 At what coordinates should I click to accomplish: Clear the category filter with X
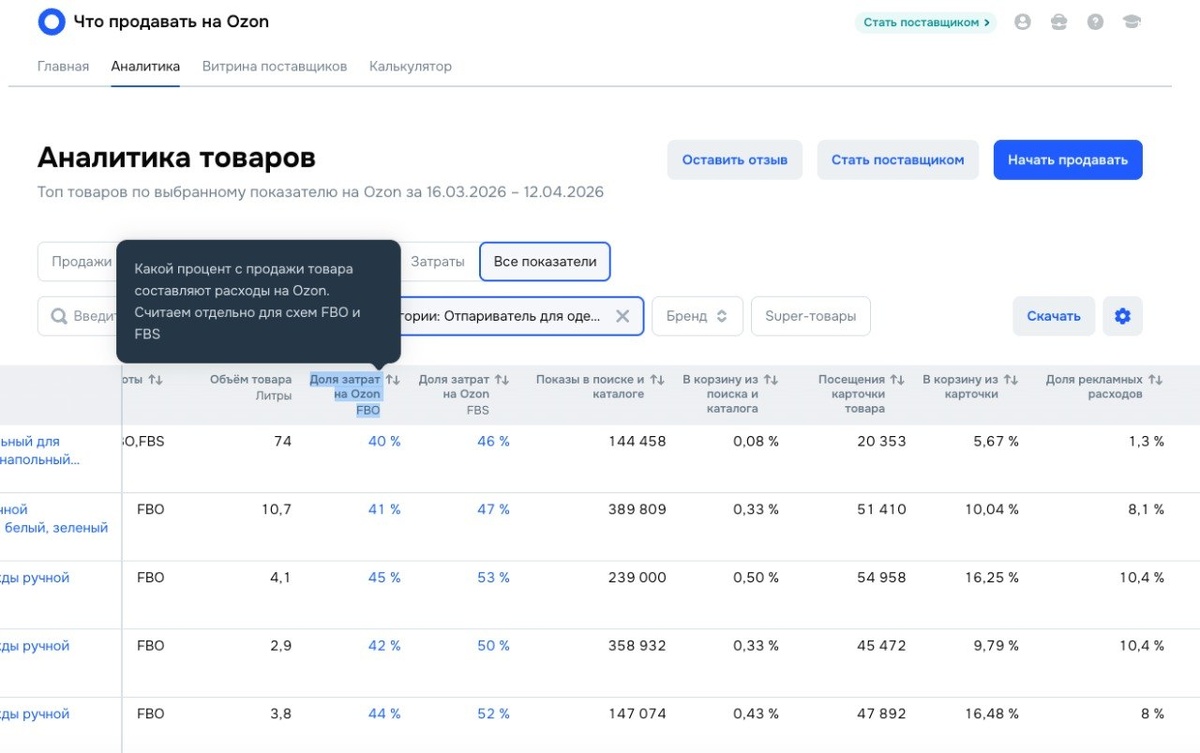click(x=622, y=316)
